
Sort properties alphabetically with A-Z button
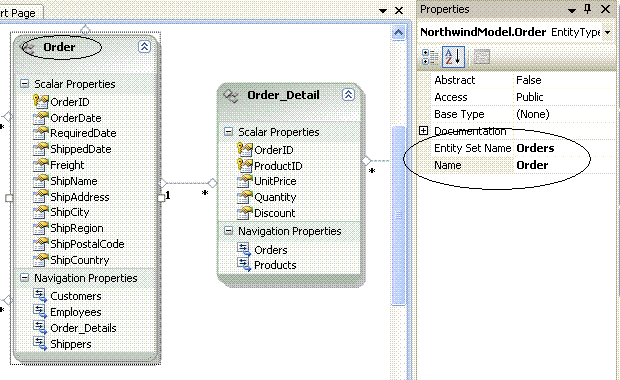(x=453, y=57)
